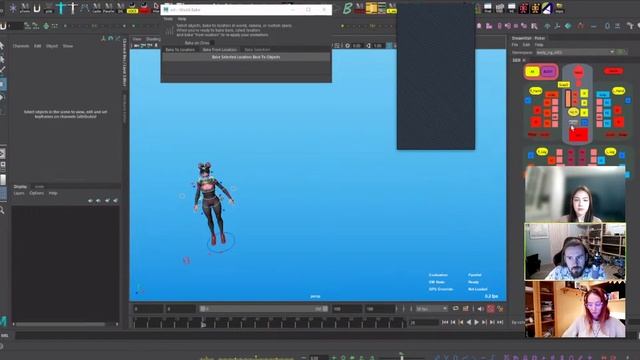Open the File menu in picker panel
The height and width of the screenshot is (360, 640).
pos(515,45)
